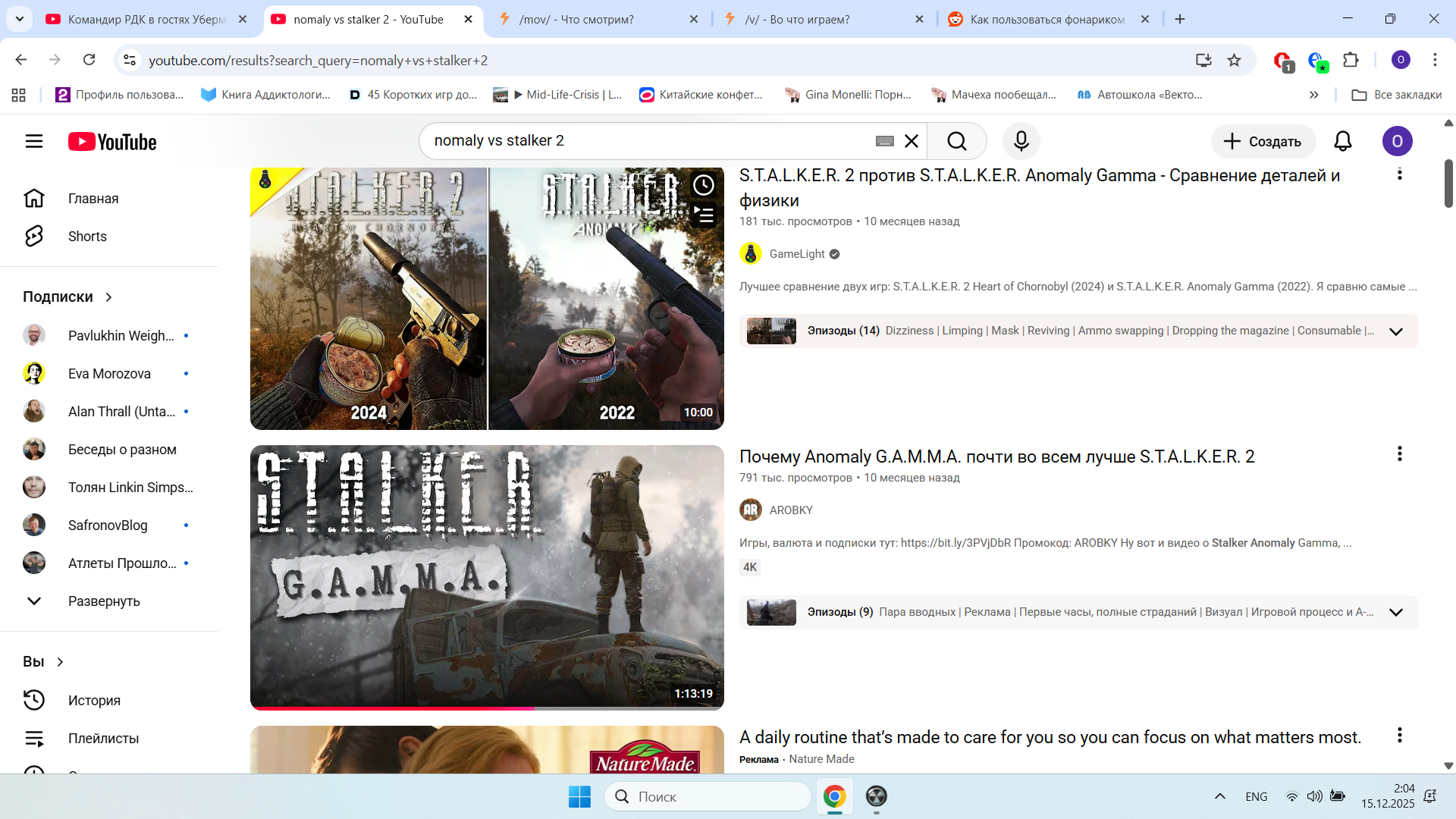Open the Shorts sidebar icon
Image resolution: width=1456 pixels, height=819 pixels.
coord(34,236)
